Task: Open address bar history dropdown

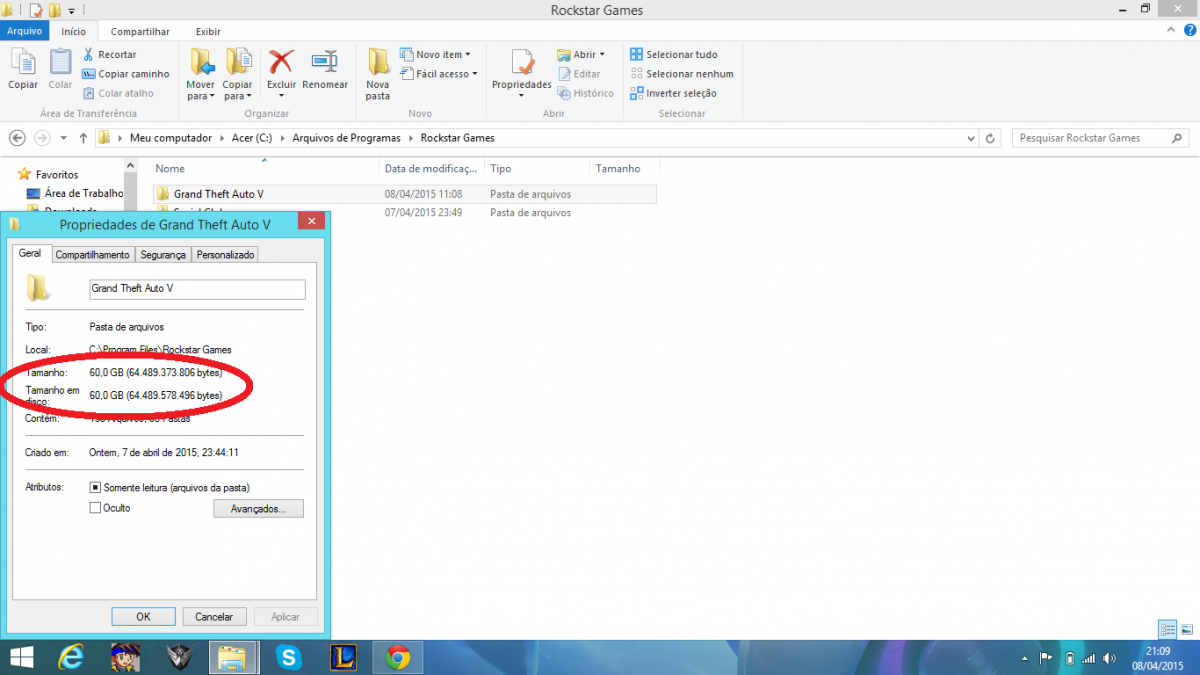Action: (969, 138)
